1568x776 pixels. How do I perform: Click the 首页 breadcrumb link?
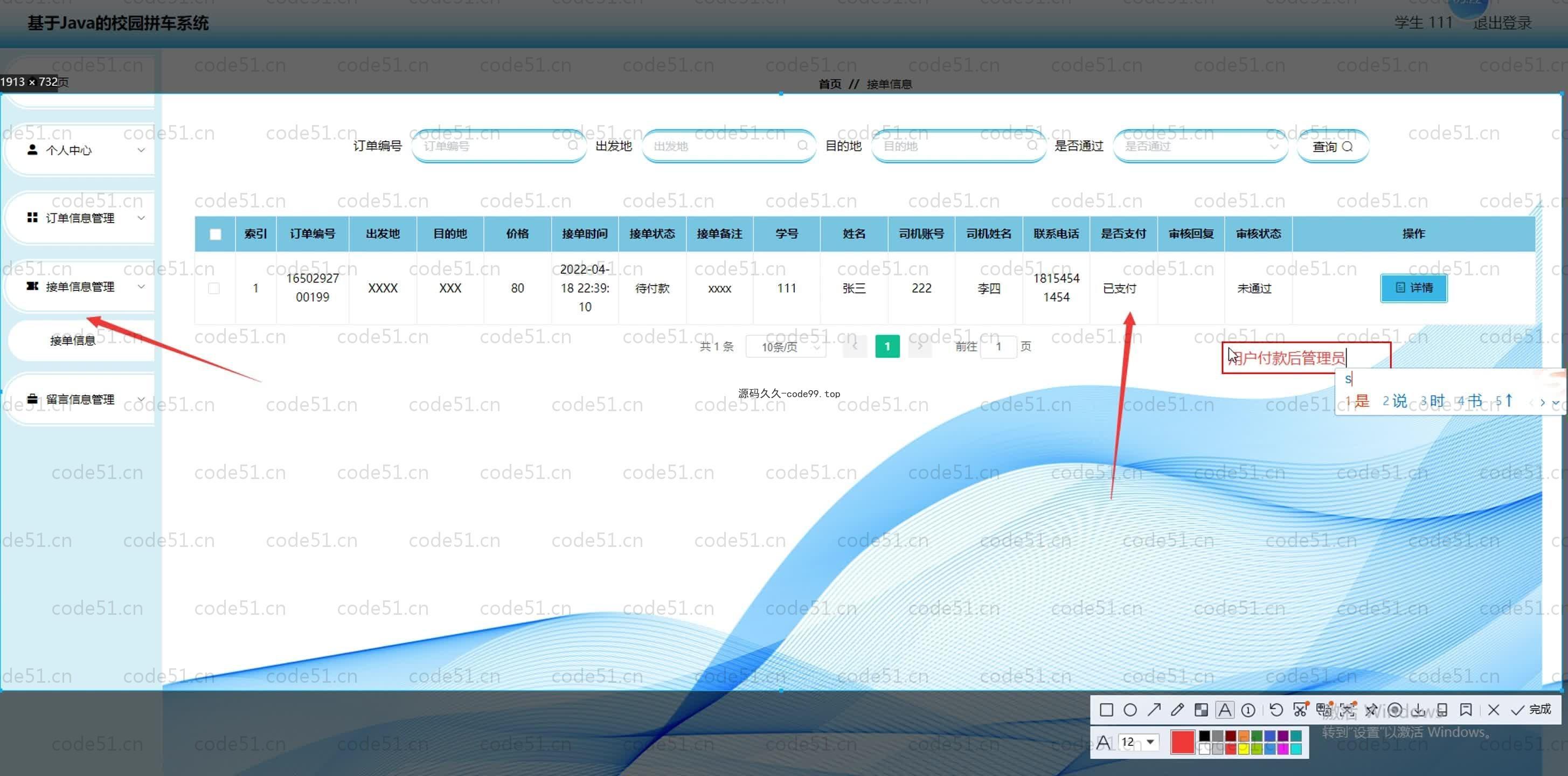tap(830, 84)
